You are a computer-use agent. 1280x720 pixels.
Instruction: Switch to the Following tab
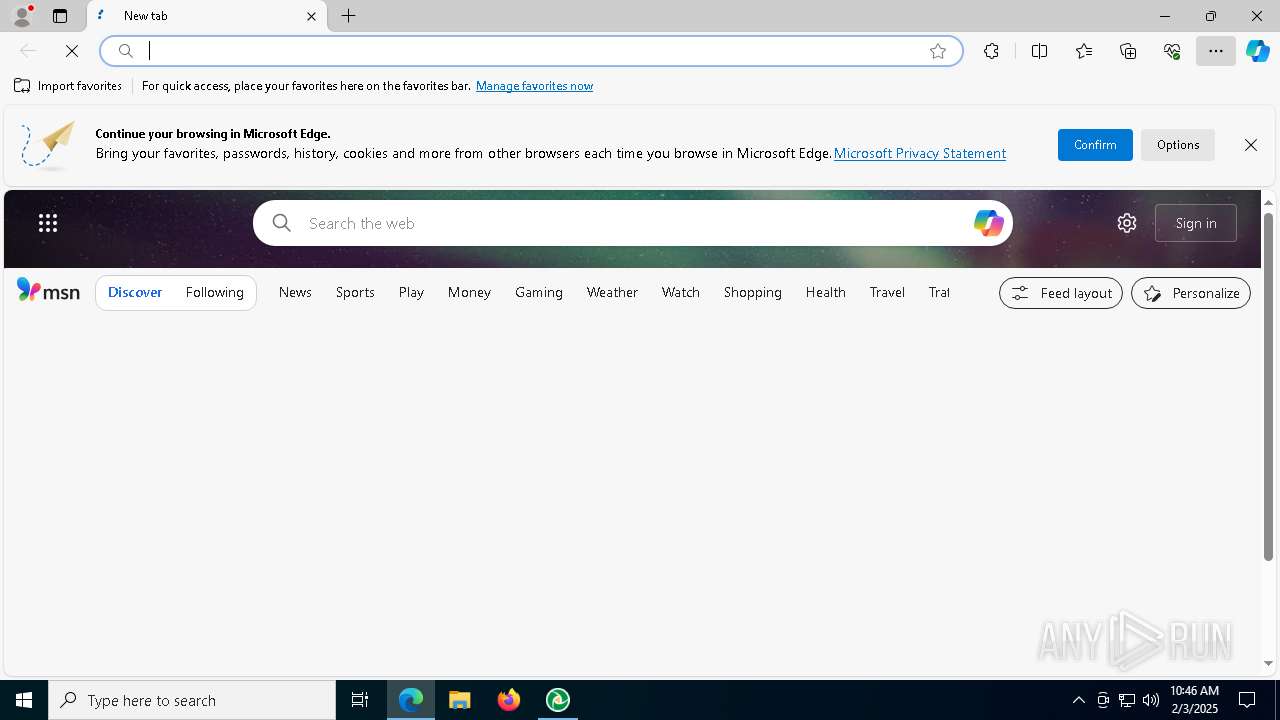(x=215, y=292)
